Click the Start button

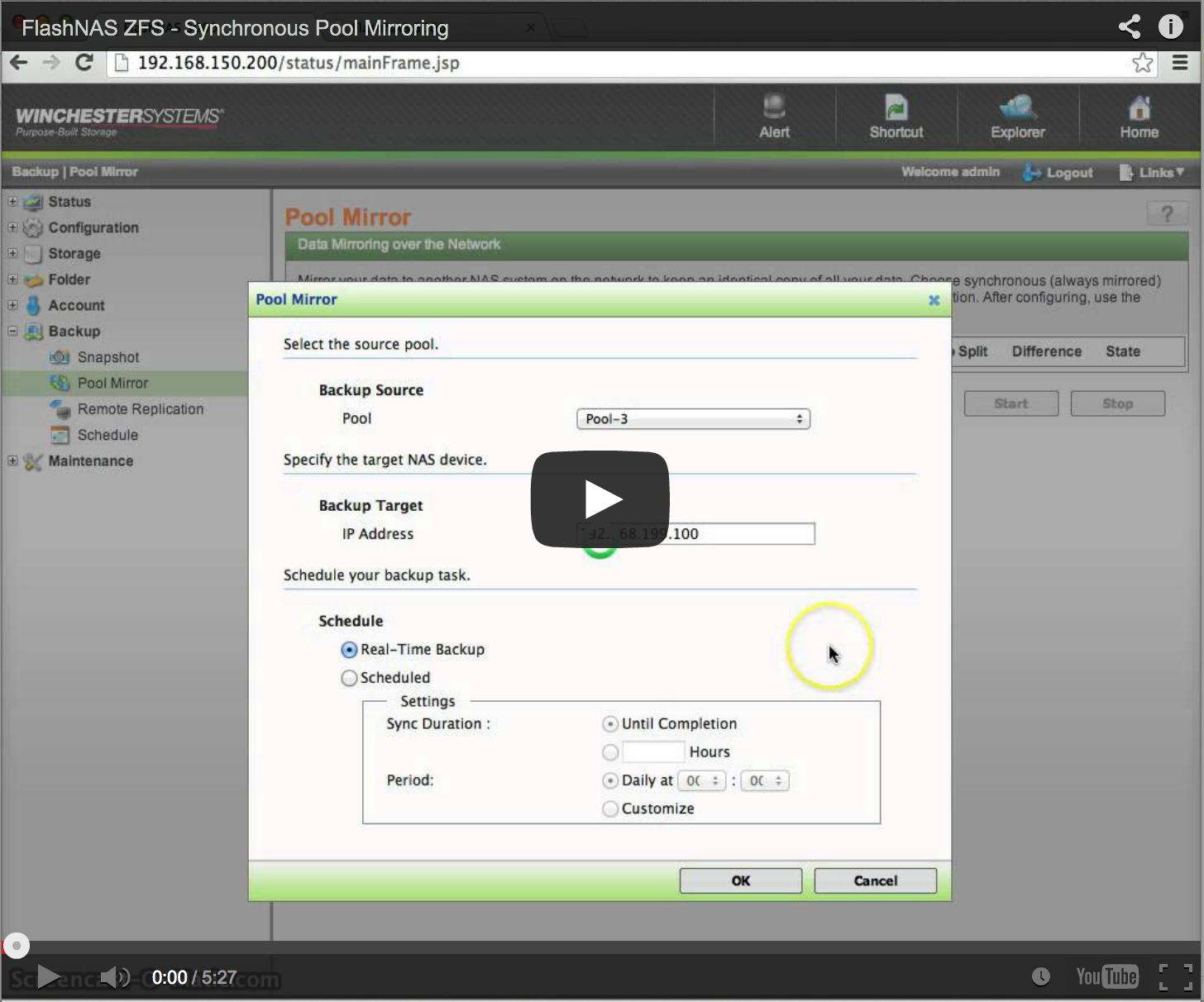pyautogui.click(x=1011, y=403)
